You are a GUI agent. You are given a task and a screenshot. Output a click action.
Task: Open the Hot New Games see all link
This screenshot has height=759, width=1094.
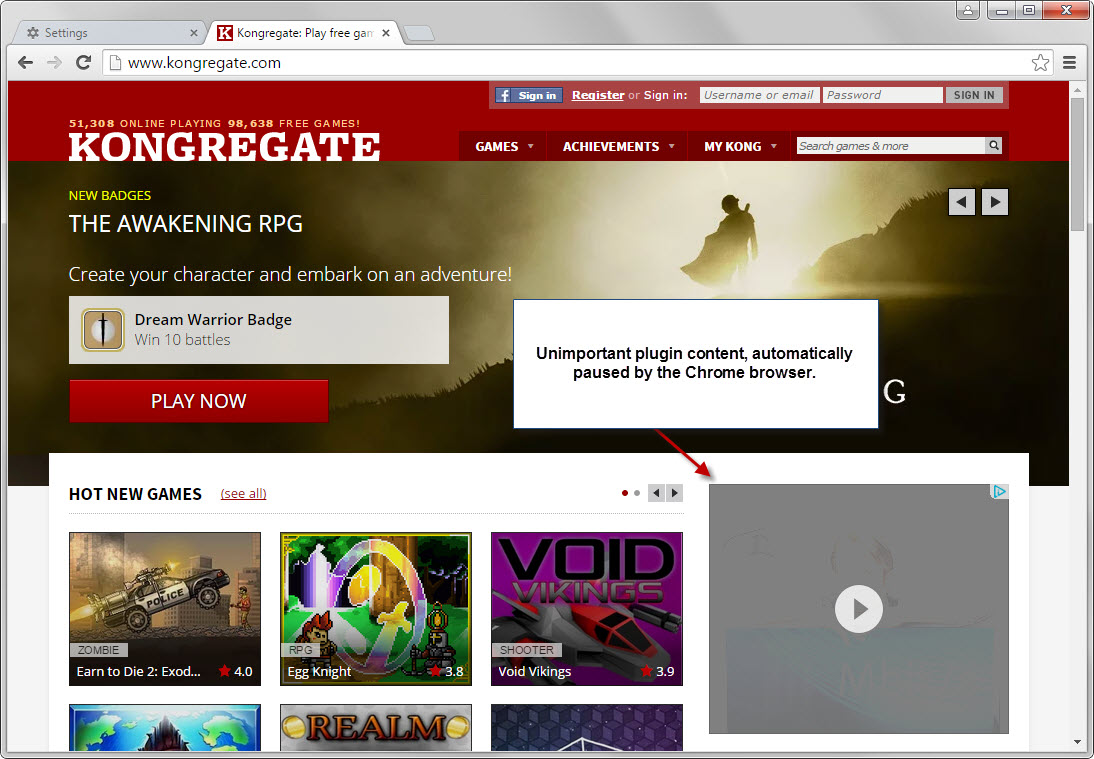point(243,494)
